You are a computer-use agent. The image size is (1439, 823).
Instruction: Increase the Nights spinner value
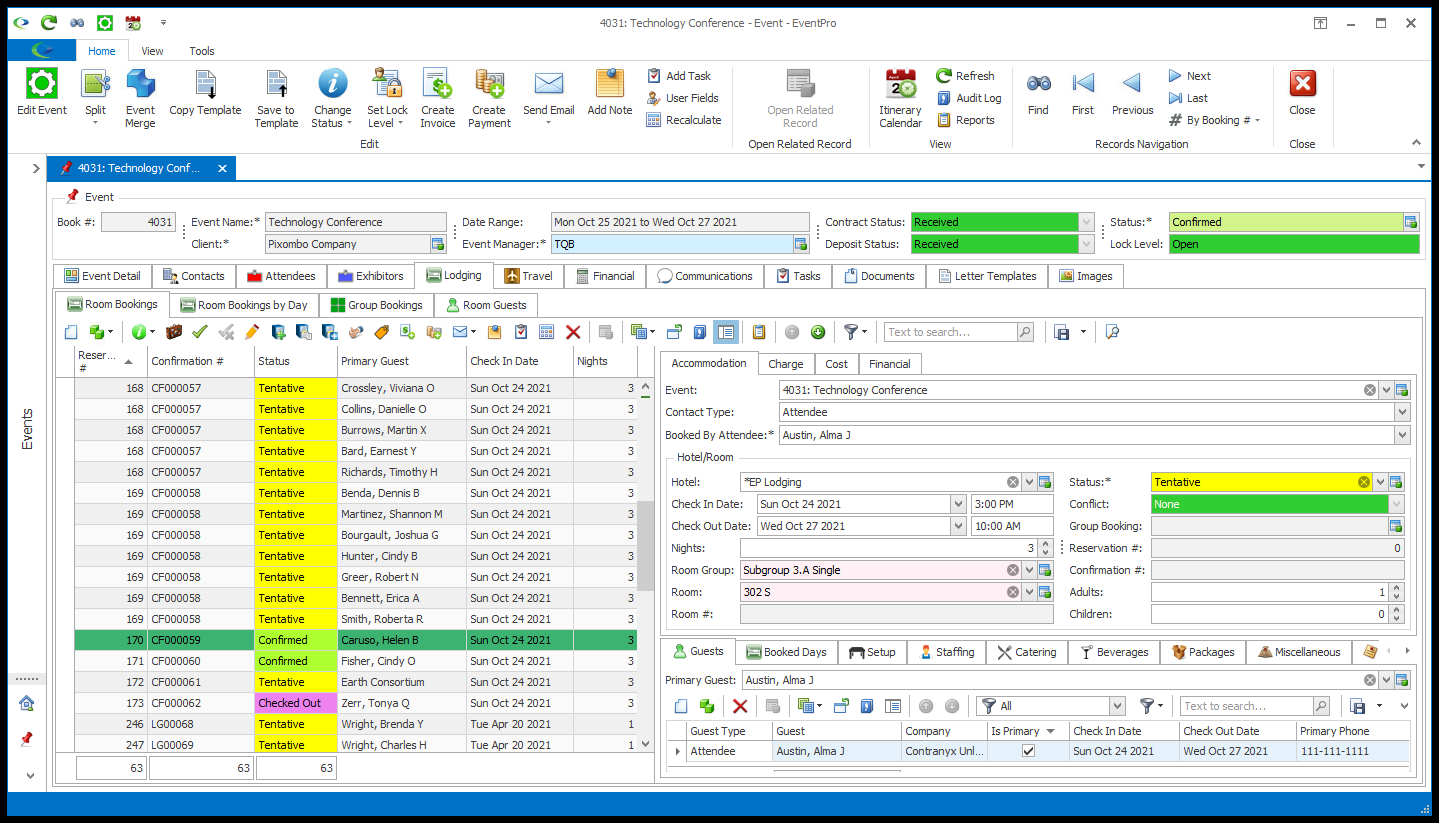pyautogui.click(x=1046, y=544)
